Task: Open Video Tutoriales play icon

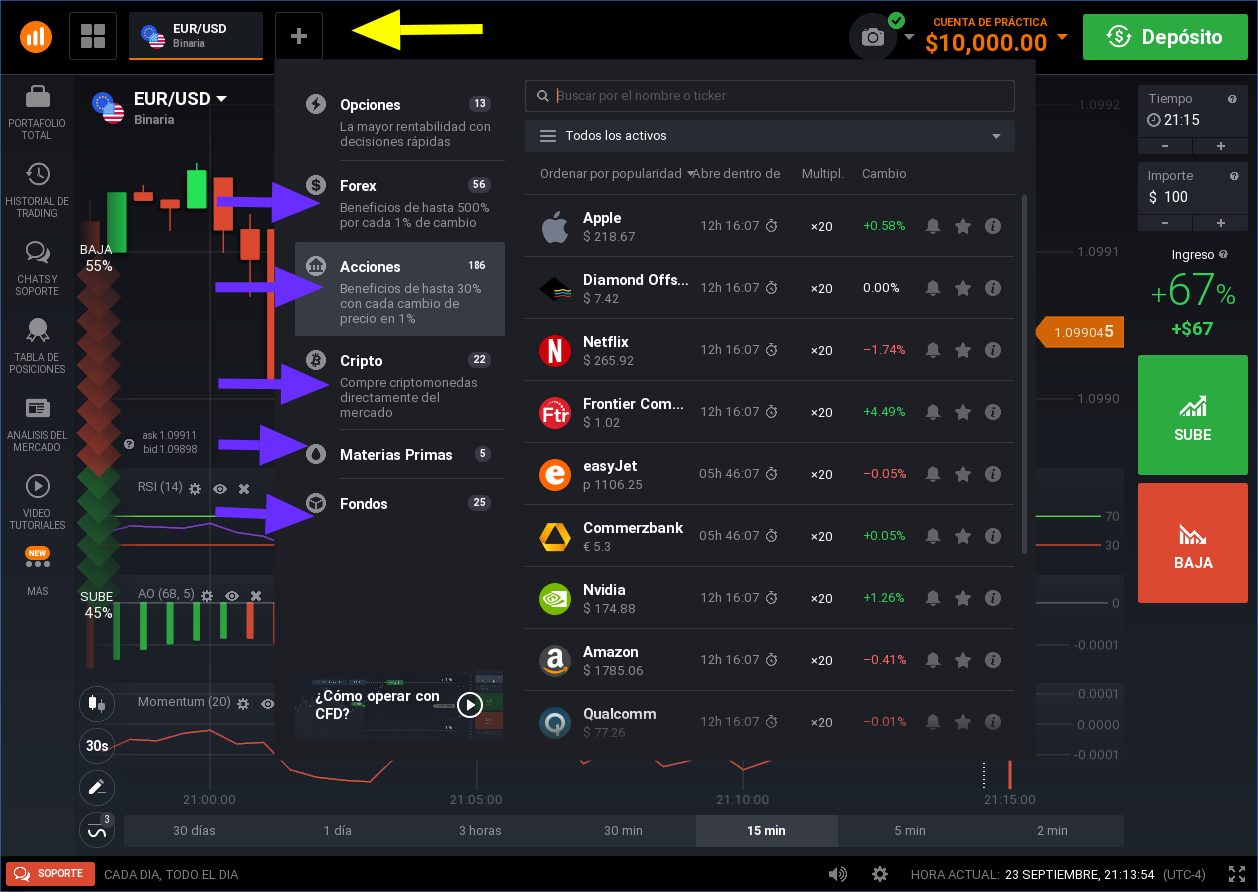Action: [38, 486]
